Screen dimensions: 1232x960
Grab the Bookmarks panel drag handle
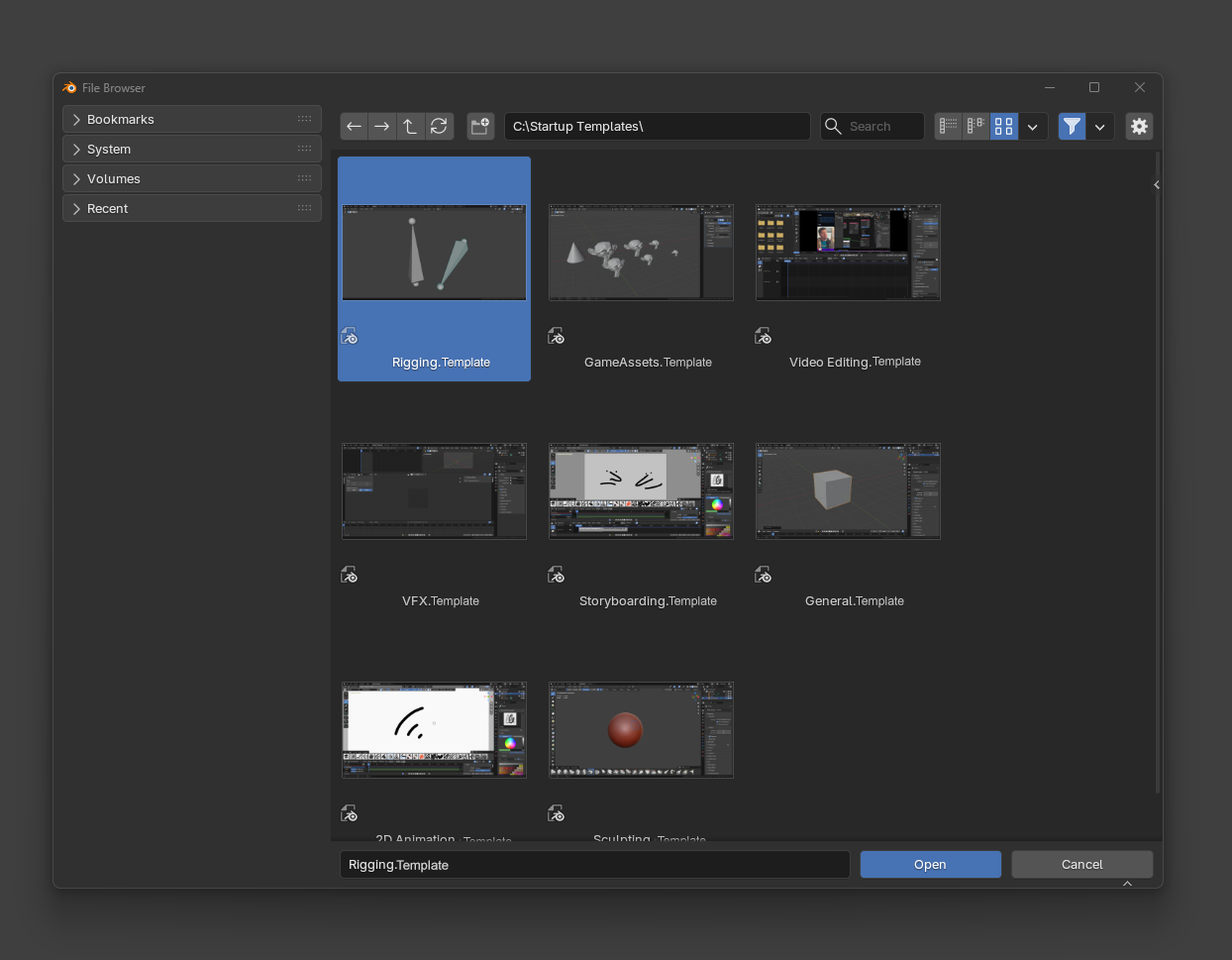tap(304, 119)
